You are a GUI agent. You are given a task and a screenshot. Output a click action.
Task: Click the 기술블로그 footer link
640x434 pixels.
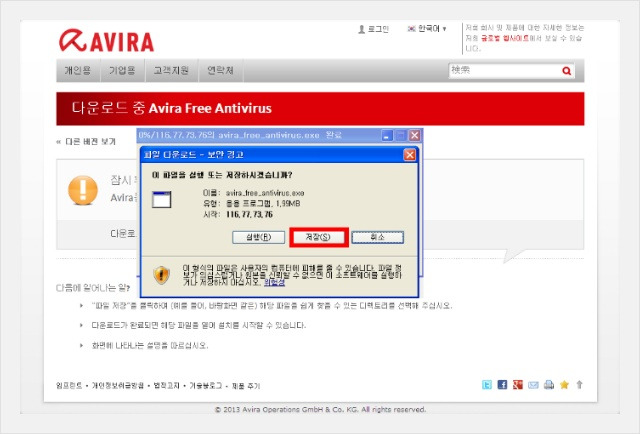pos(205,385)
